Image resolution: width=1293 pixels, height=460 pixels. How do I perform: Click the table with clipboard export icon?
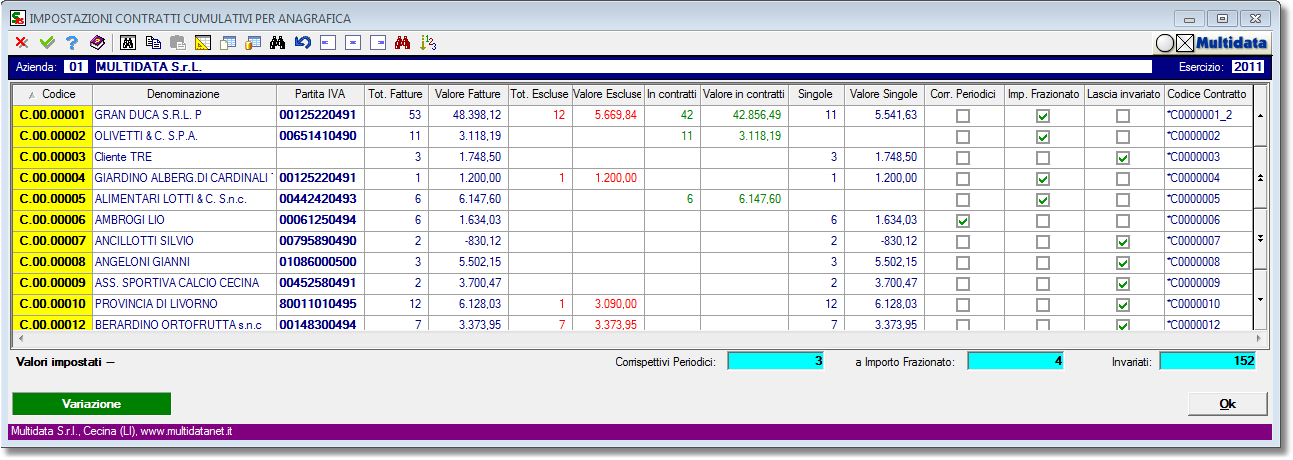[228, 43]
